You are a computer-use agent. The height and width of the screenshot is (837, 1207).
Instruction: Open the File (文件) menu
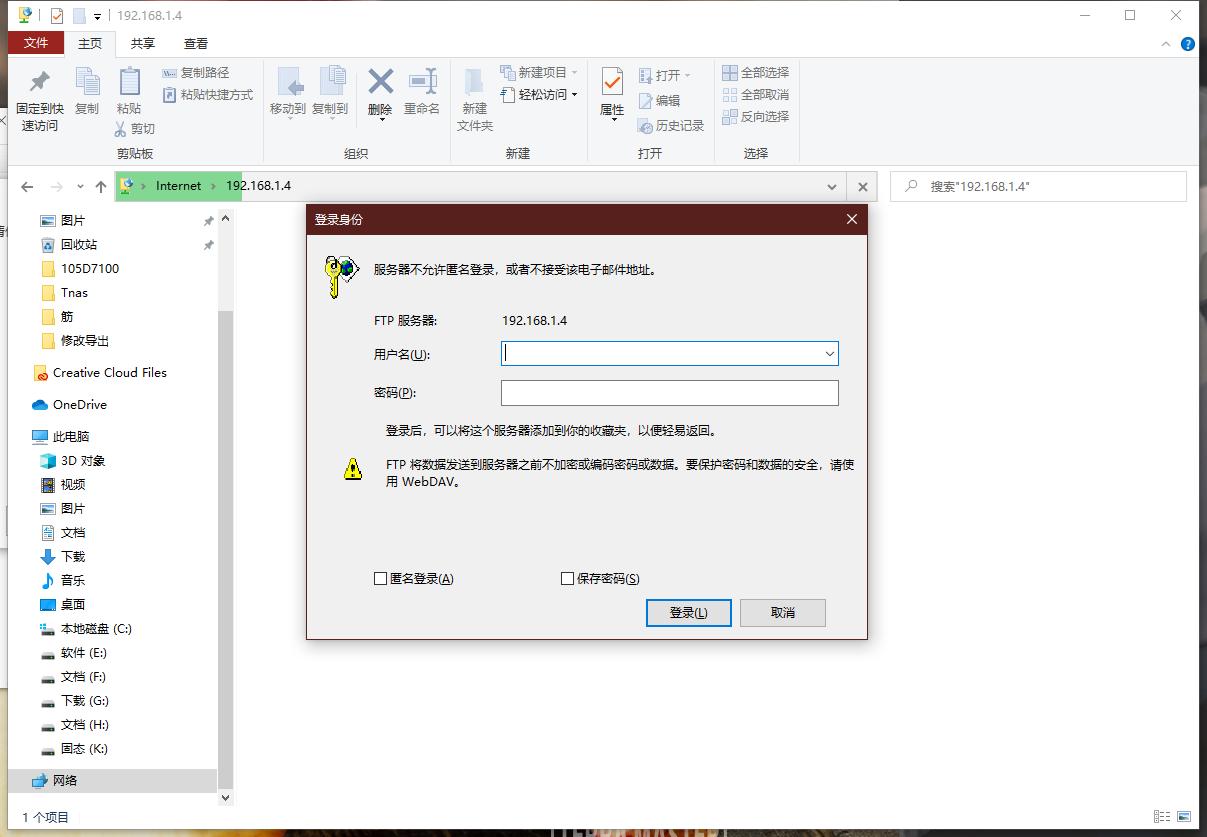[36, 43]
